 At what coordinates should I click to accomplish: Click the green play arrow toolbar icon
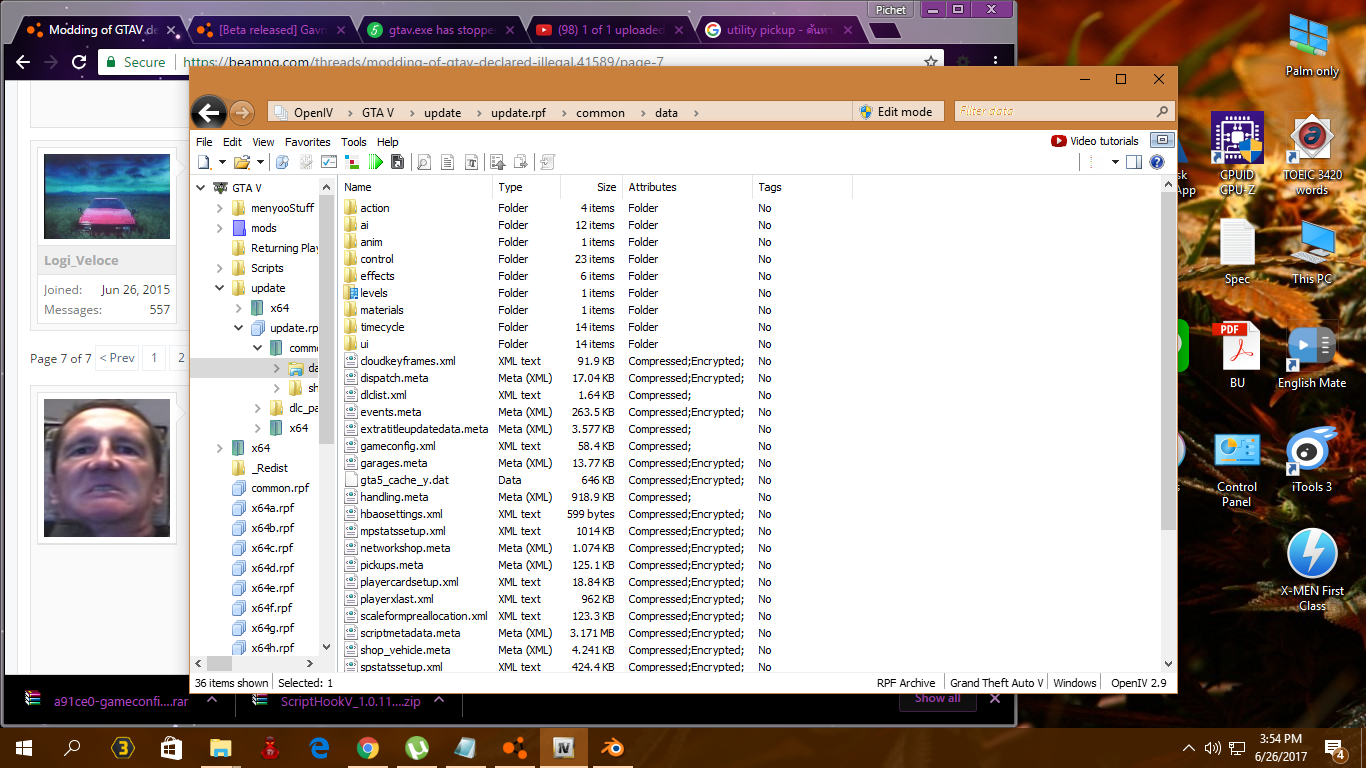coord(376,162)
